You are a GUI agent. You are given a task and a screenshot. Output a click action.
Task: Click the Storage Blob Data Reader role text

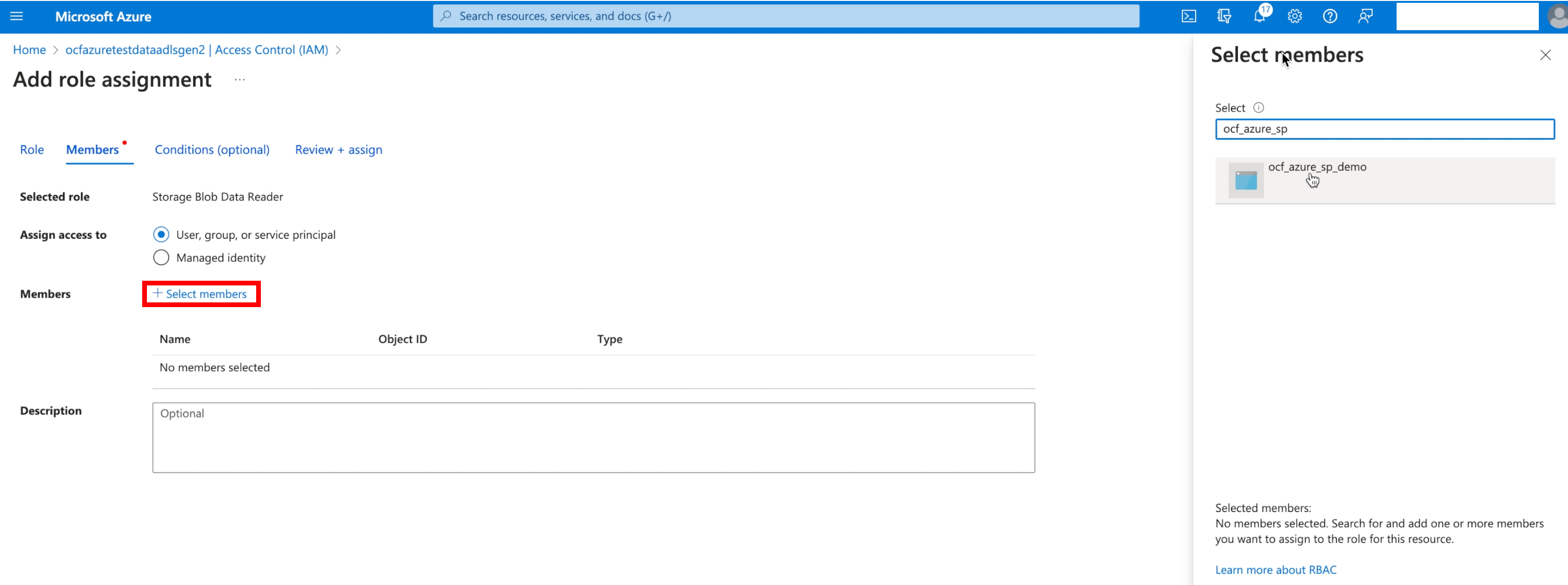(x=217, y=196)
